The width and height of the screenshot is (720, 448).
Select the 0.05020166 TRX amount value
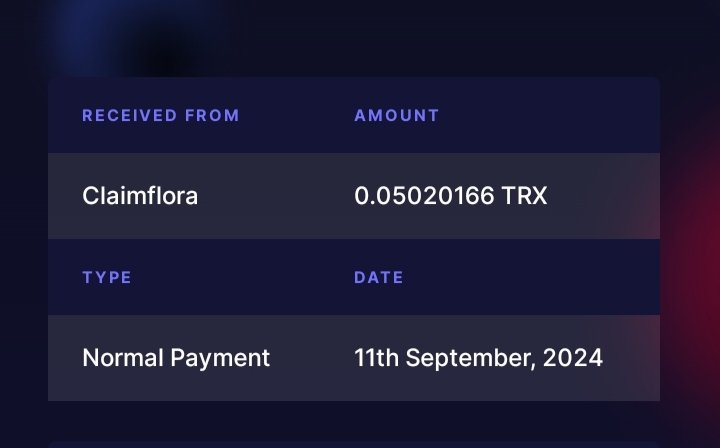450,196
